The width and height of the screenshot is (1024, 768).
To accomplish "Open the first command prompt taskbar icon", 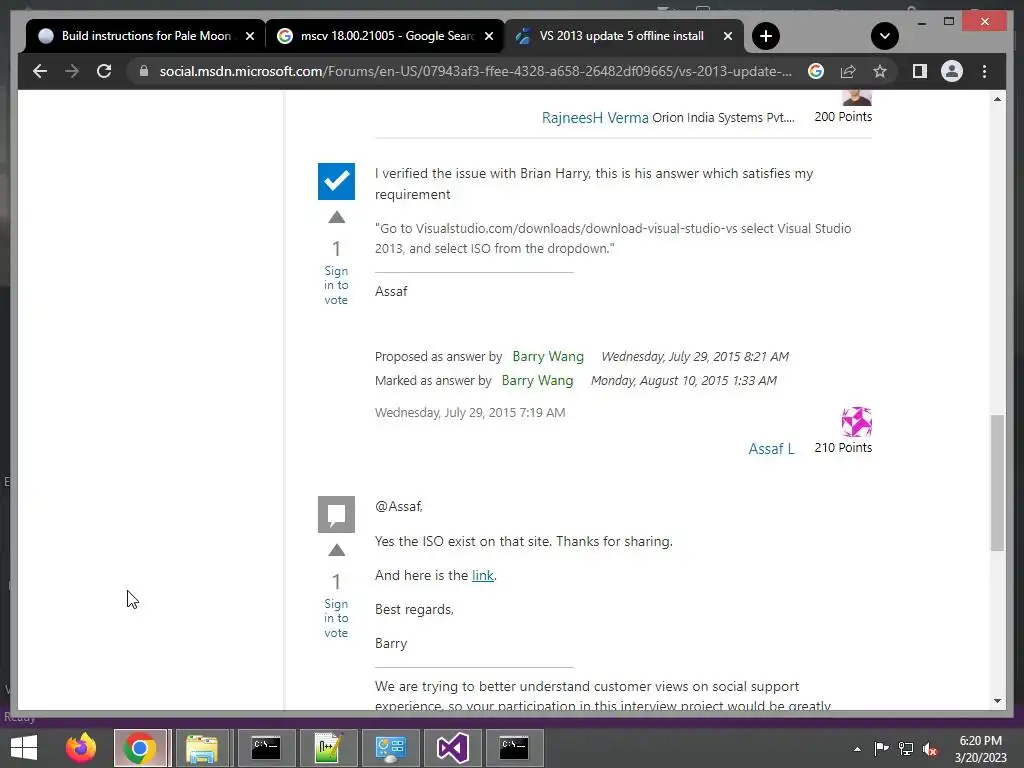I will [x=266, y=748].
